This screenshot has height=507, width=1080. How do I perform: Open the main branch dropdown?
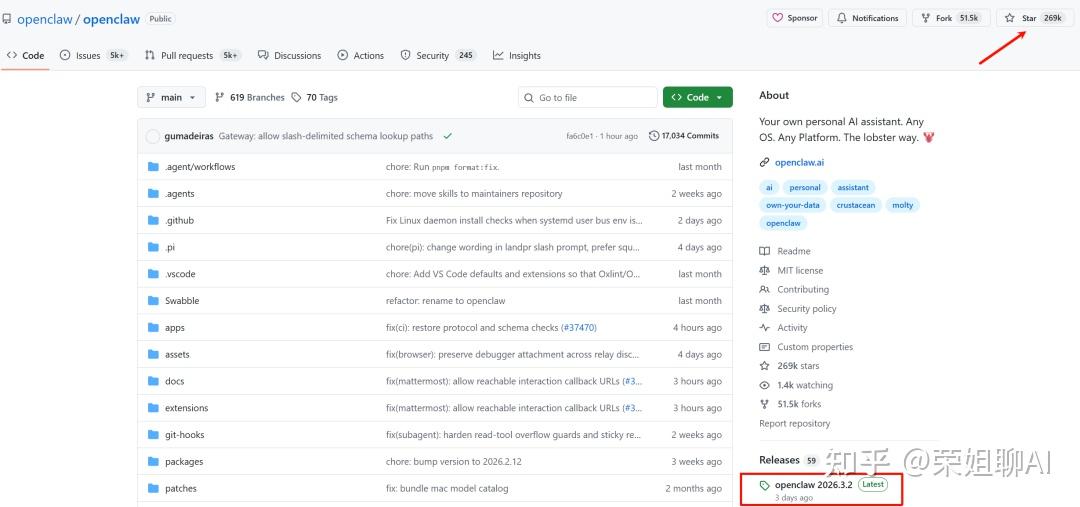pyautogui.click(x=171, y=97)
